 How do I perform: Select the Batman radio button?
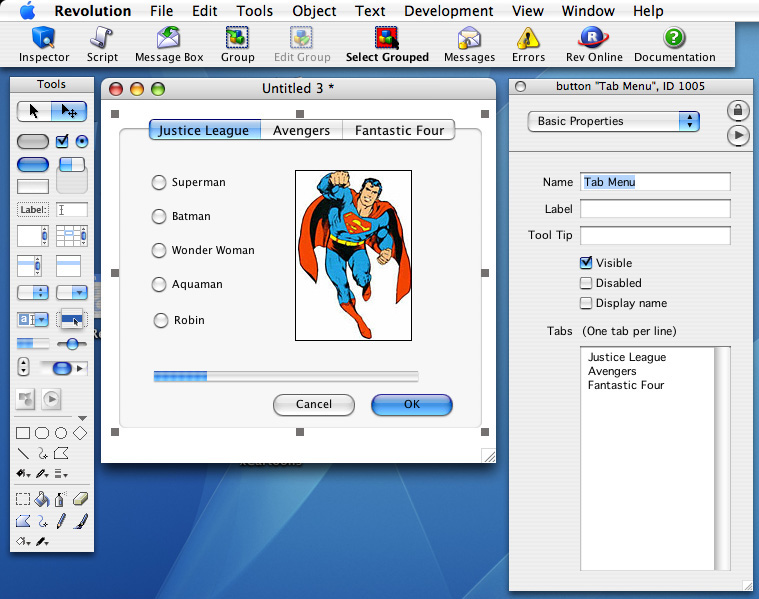click(159, 216)
